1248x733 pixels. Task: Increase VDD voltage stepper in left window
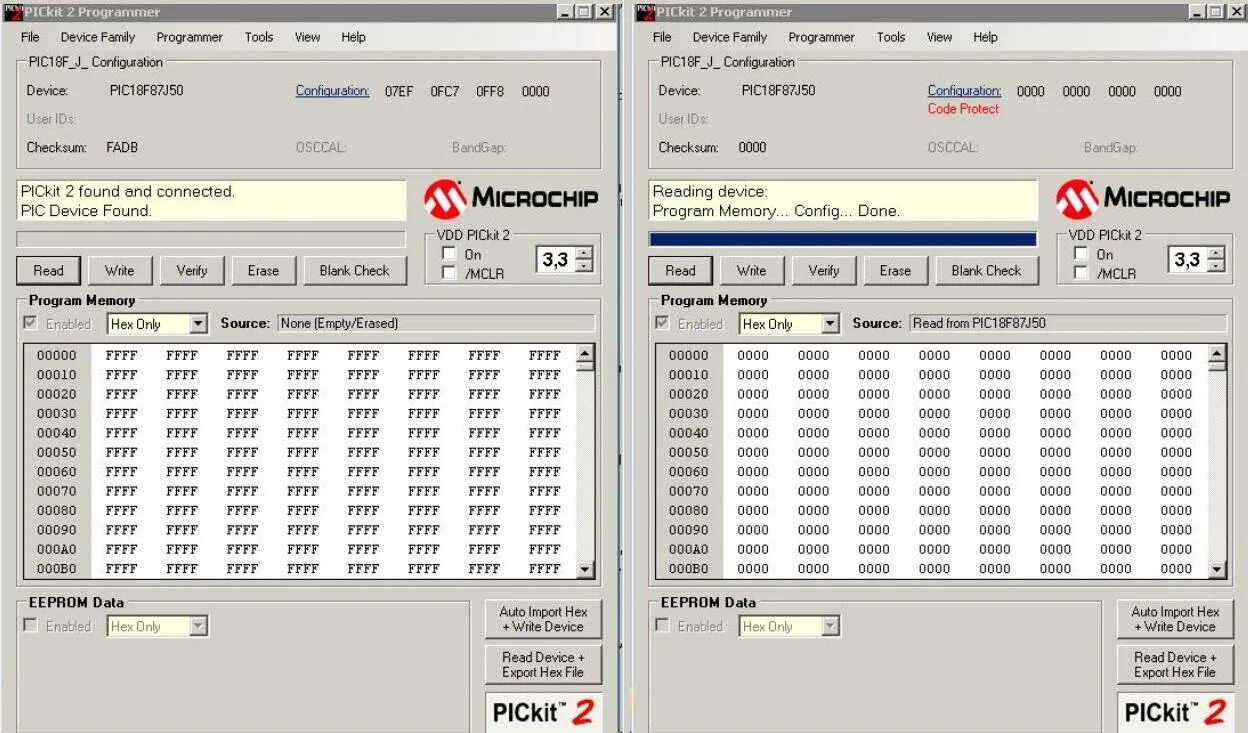point(584,254)
